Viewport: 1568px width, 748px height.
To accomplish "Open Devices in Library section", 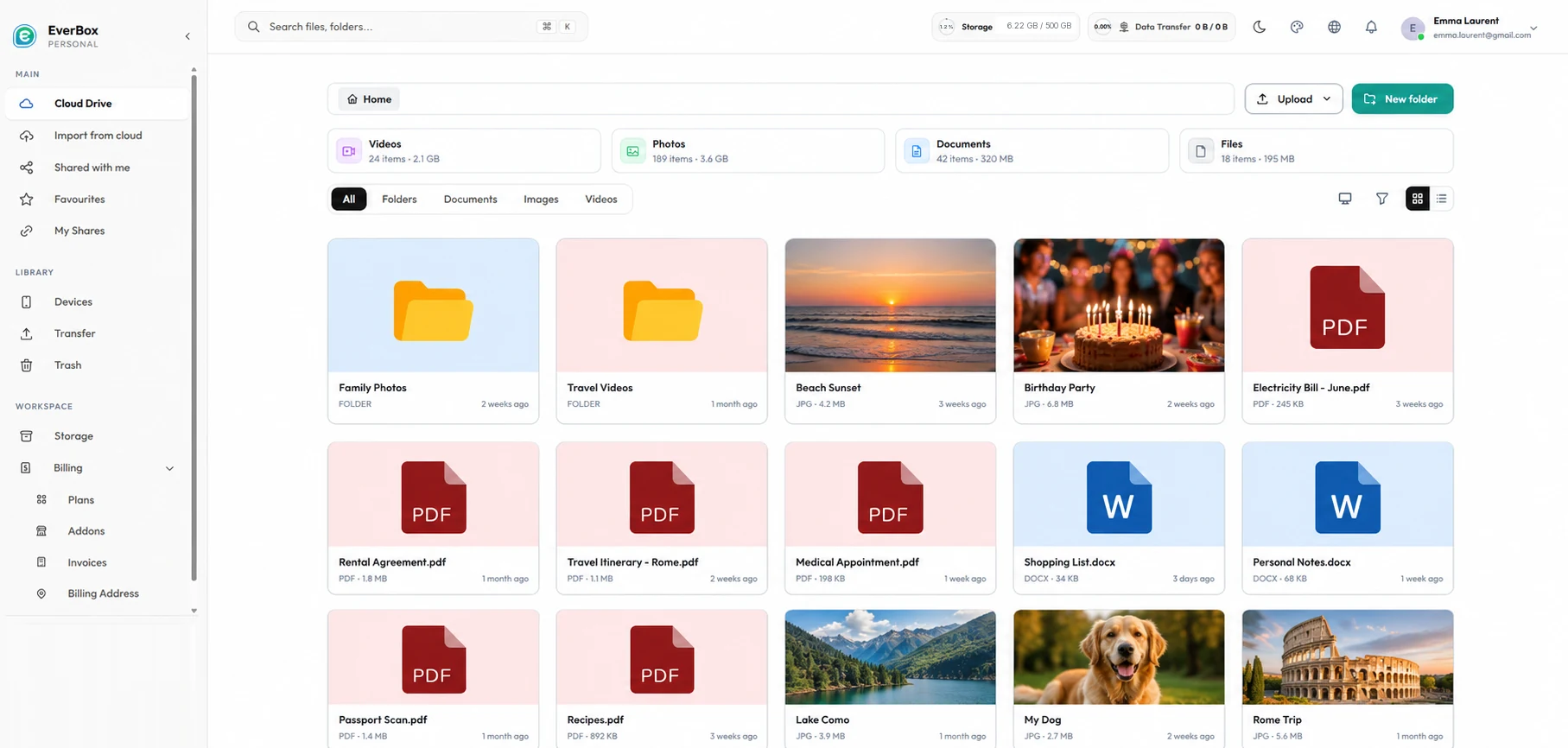I will pos(97,302).
